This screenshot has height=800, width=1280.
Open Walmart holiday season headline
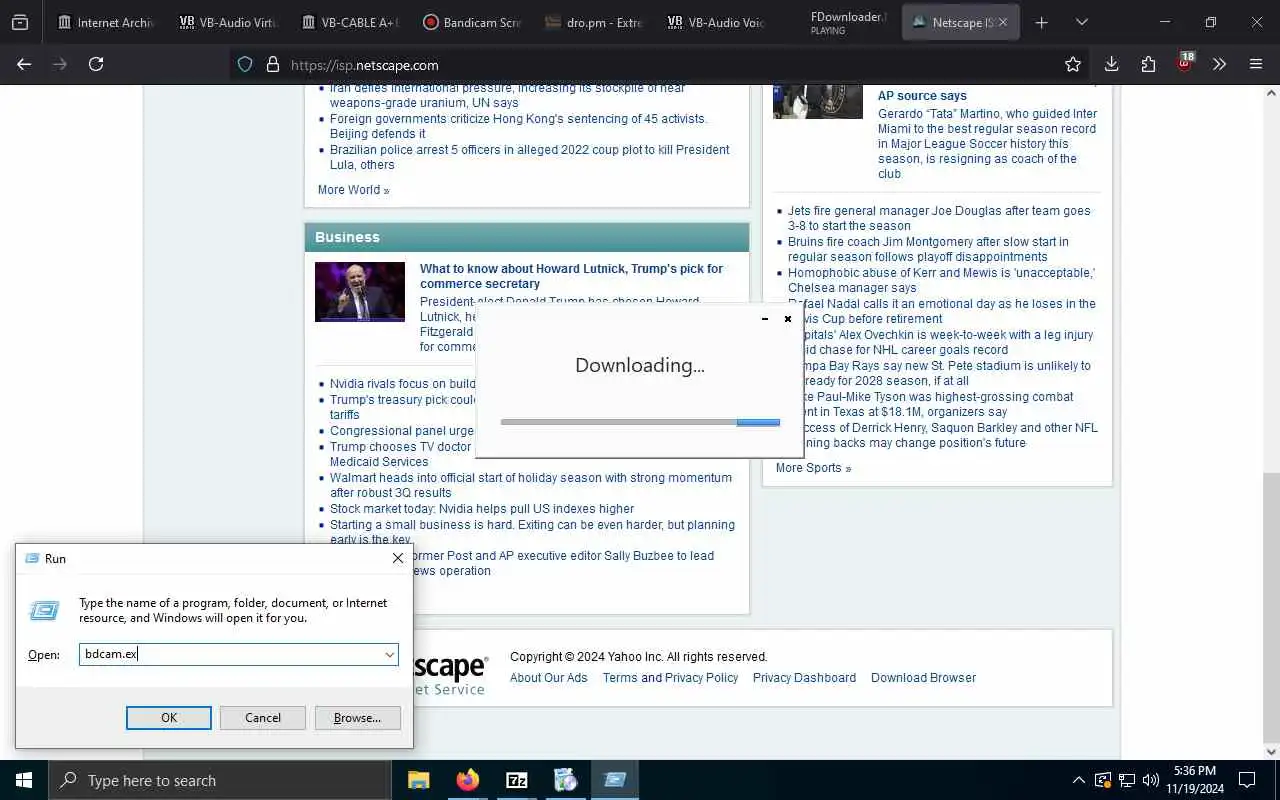point(531,485)
